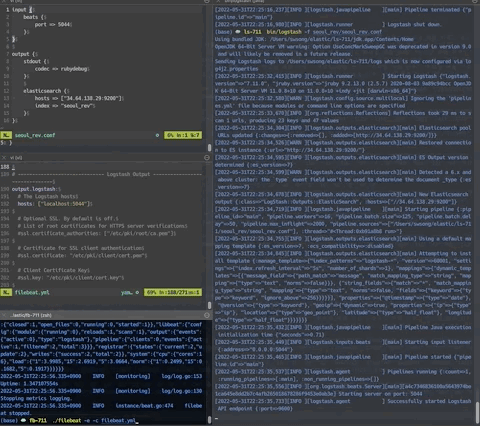The width and height of the screenshot is (480, 426).
Task: Click the hosts: ["localhost:5044"] line
Action: point(55,204)
